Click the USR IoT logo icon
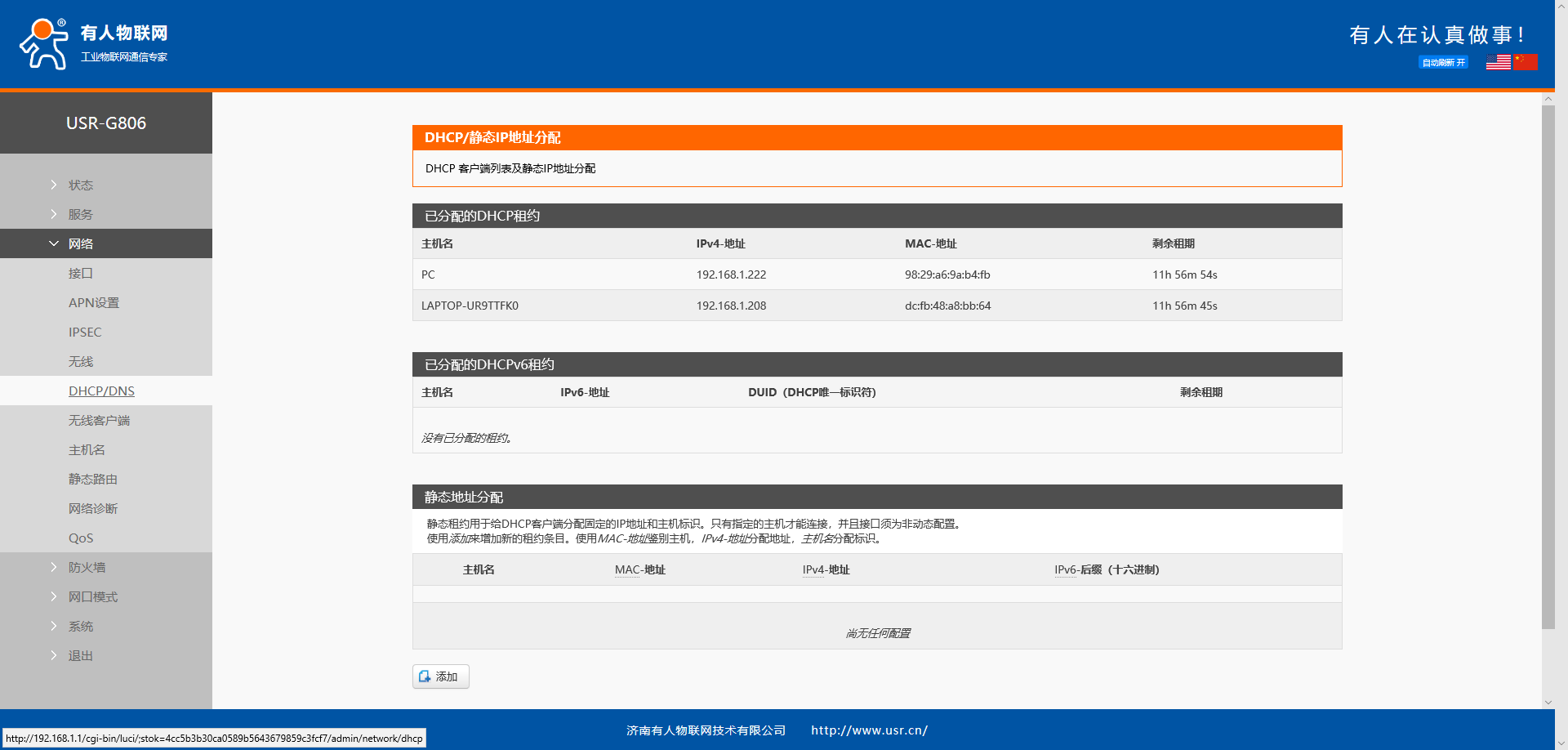 click(x=44, y=44)
